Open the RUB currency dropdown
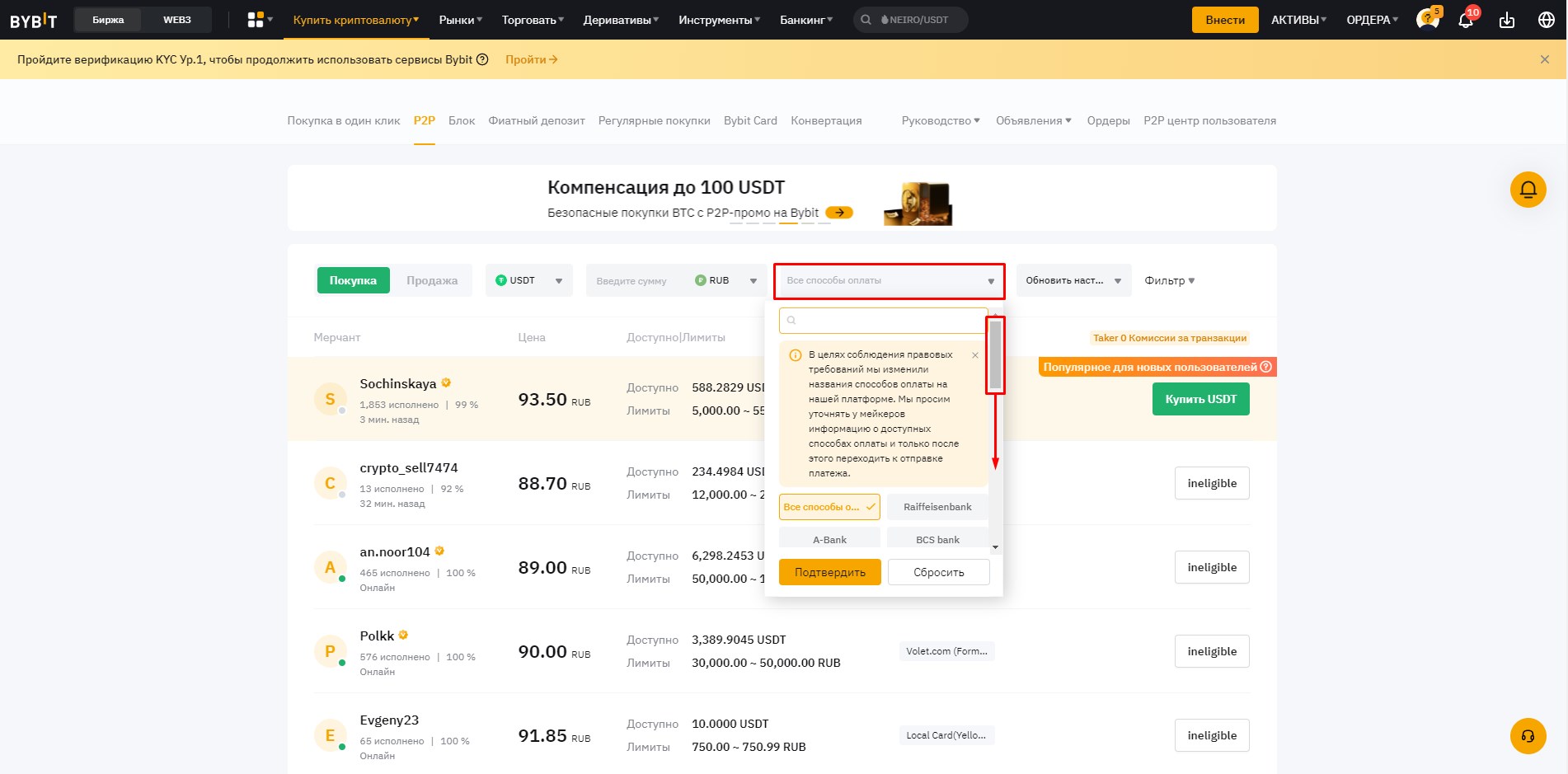Screen dimensions: 1568x774 (x=726, y=280)
